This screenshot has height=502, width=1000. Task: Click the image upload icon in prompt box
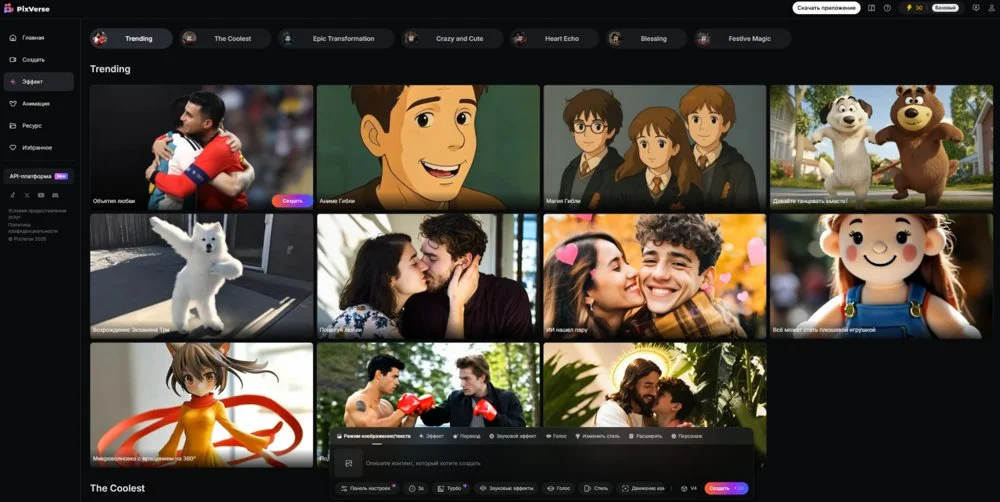click(x=349, y=463)
